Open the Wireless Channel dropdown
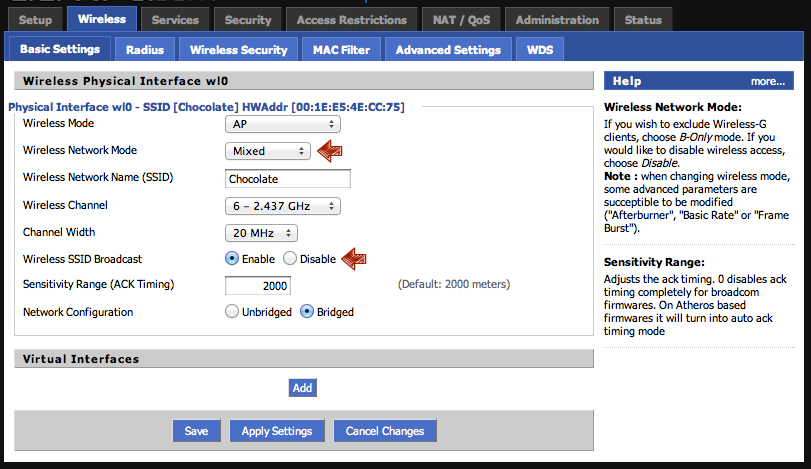The height and width of the screenshot is (469, 811). click(x=283, y=206)
